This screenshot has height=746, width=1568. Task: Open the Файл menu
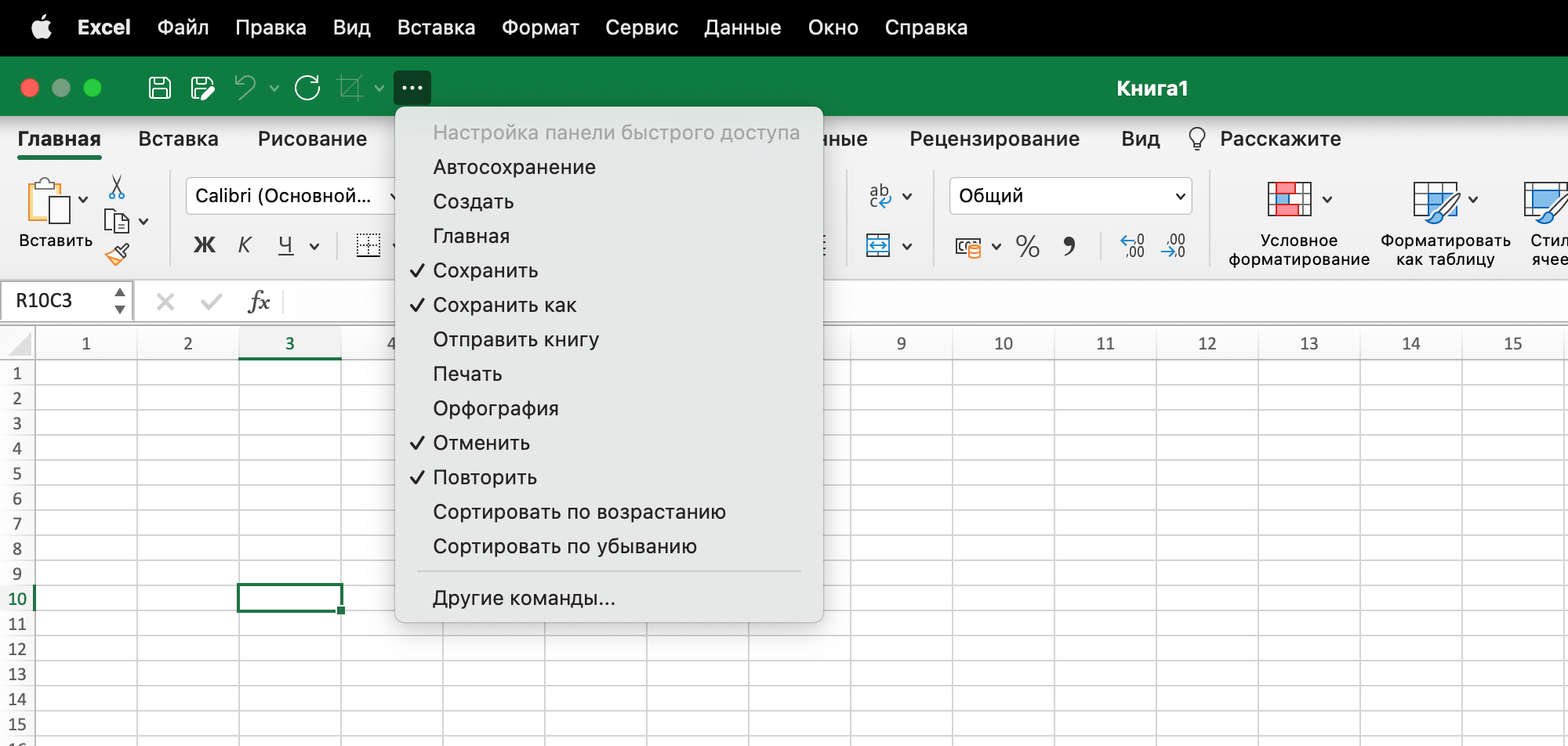click(x=183, y=27)
